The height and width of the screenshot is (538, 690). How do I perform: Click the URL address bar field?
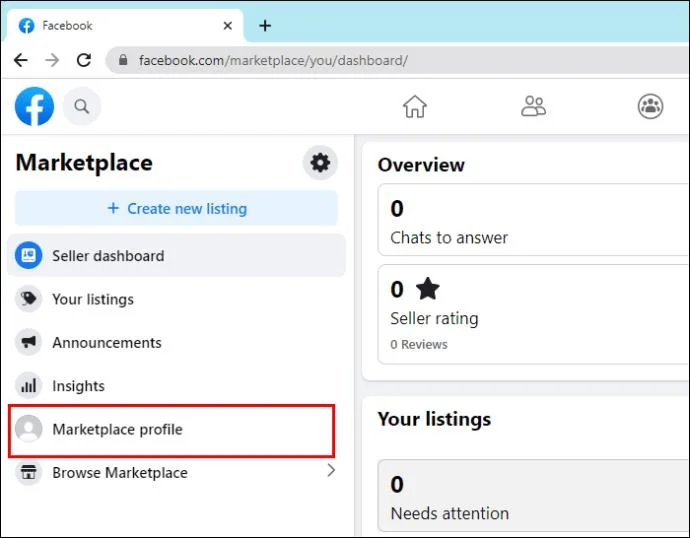click(397, 60)
